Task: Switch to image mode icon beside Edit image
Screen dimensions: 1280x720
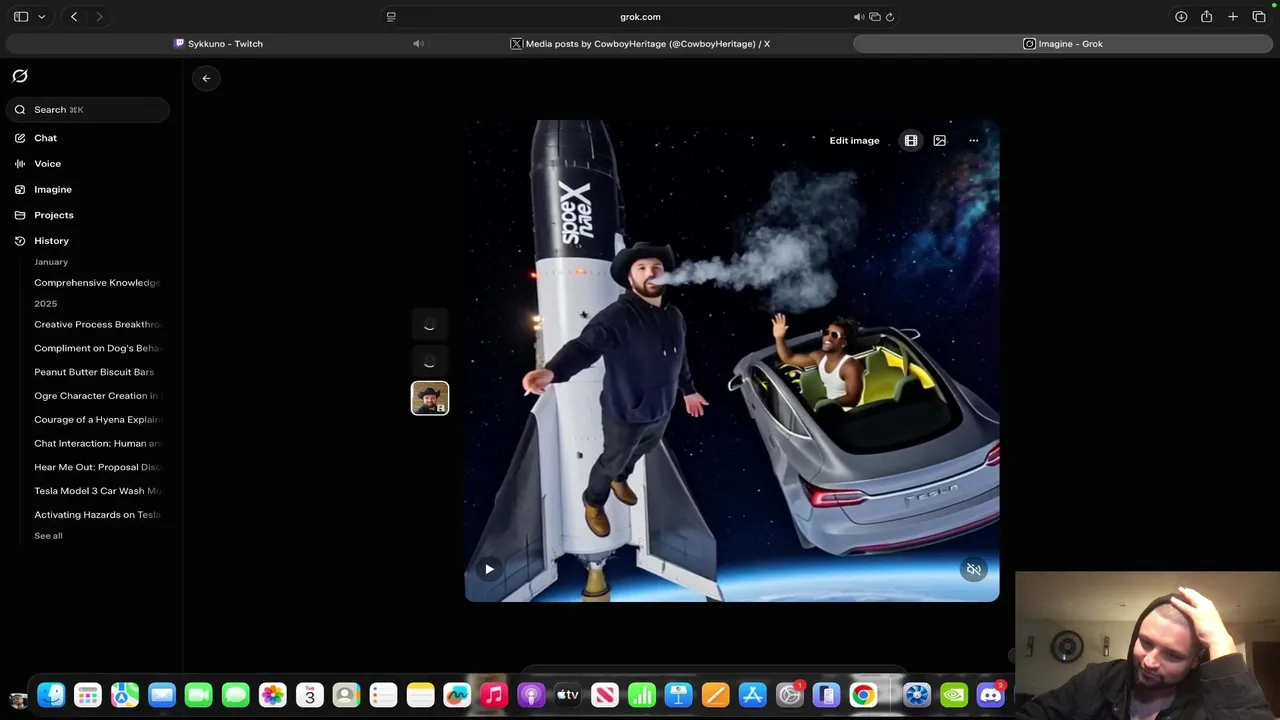Action: tap(940, 141)
